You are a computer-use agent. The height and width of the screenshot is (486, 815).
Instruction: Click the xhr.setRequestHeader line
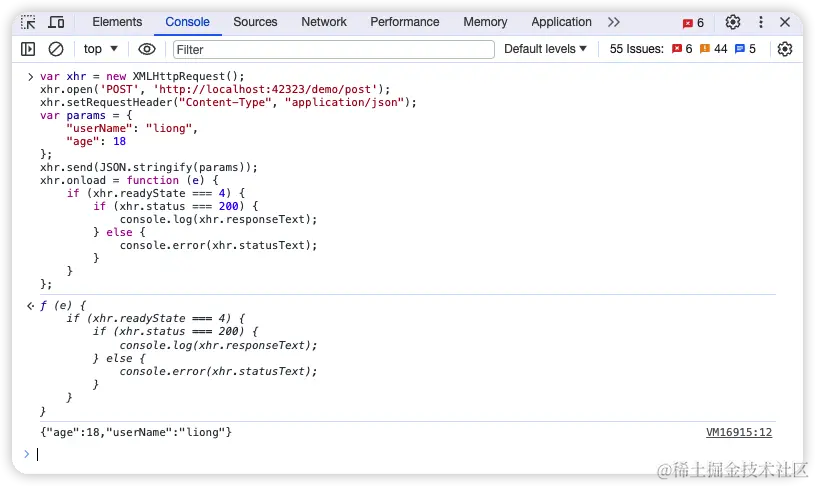point(228,102)
